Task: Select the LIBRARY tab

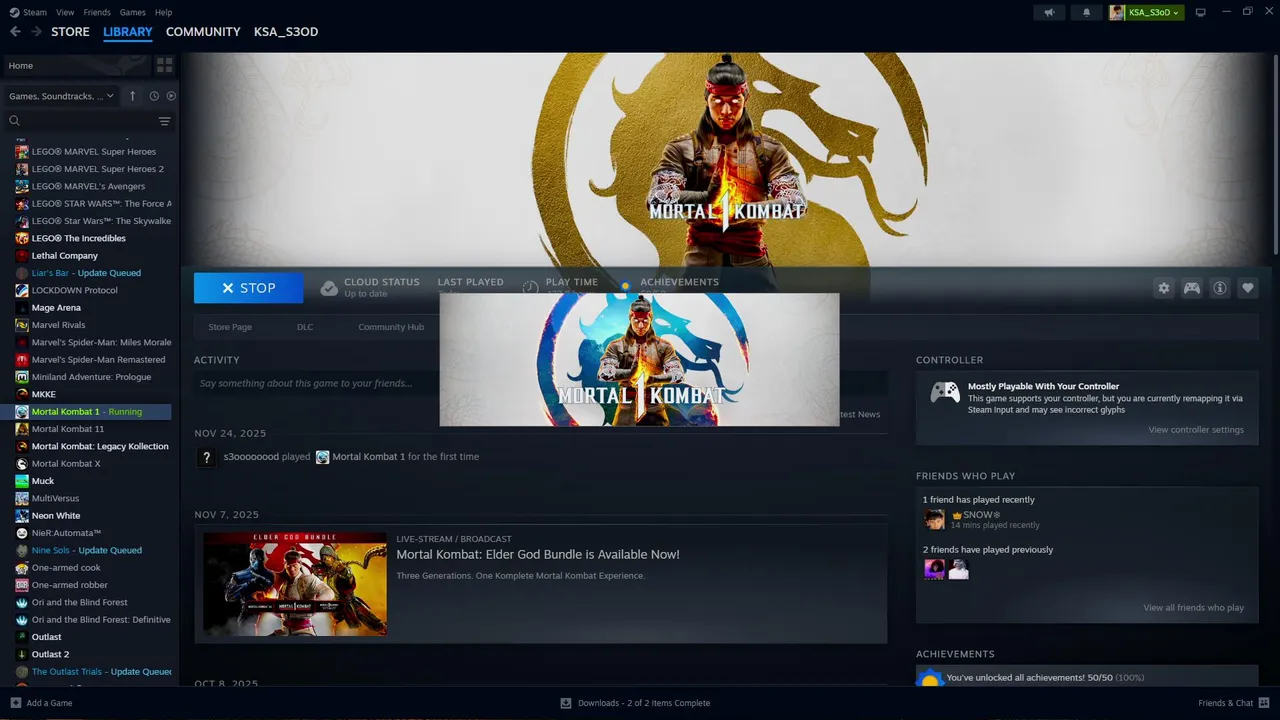Action: [x=128, y=32]
